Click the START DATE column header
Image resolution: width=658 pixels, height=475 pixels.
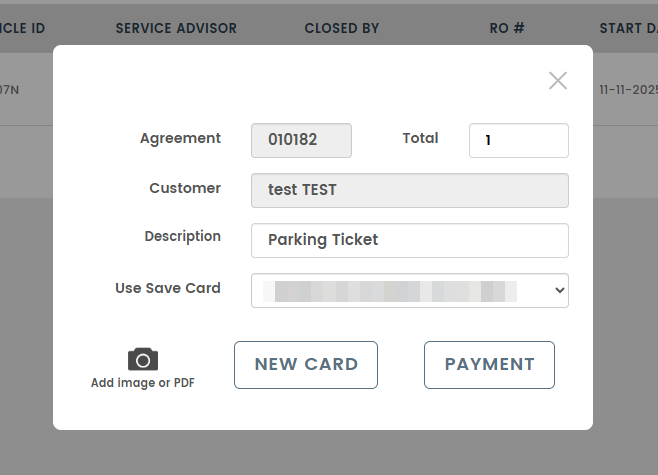point(628,28)
